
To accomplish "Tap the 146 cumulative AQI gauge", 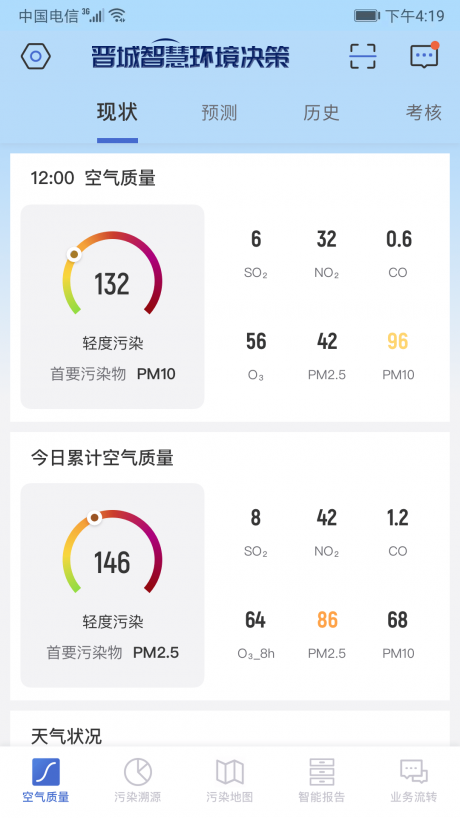I will coord(112,552).
